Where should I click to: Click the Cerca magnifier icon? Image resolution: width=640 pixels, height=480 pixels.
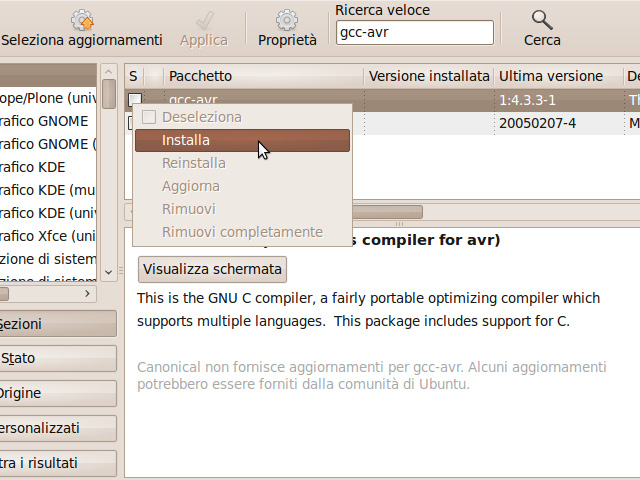[x=542, y=20]
